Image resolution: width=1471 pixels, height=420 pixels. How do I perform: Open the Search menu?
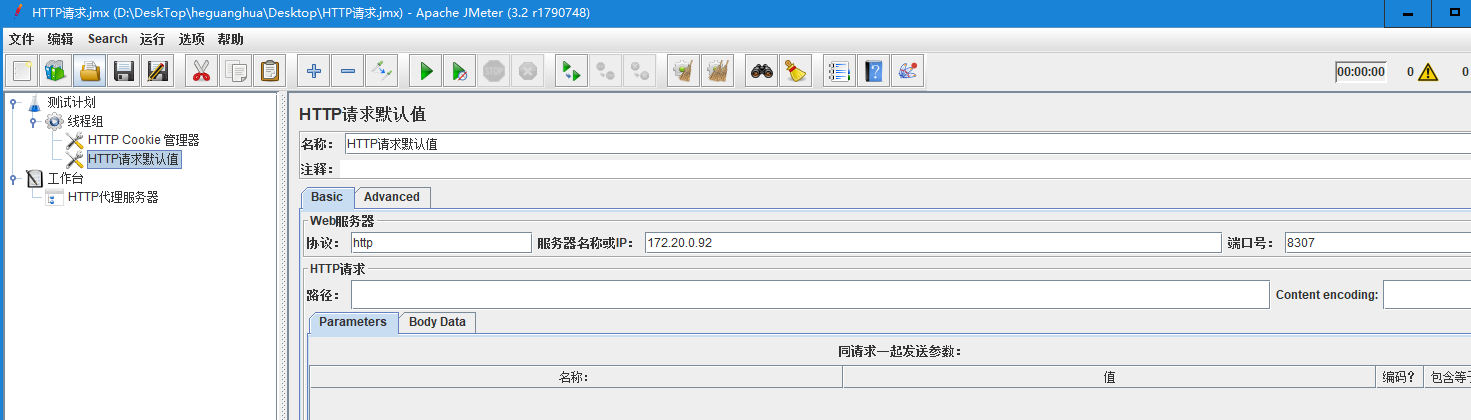coord(108,39)
